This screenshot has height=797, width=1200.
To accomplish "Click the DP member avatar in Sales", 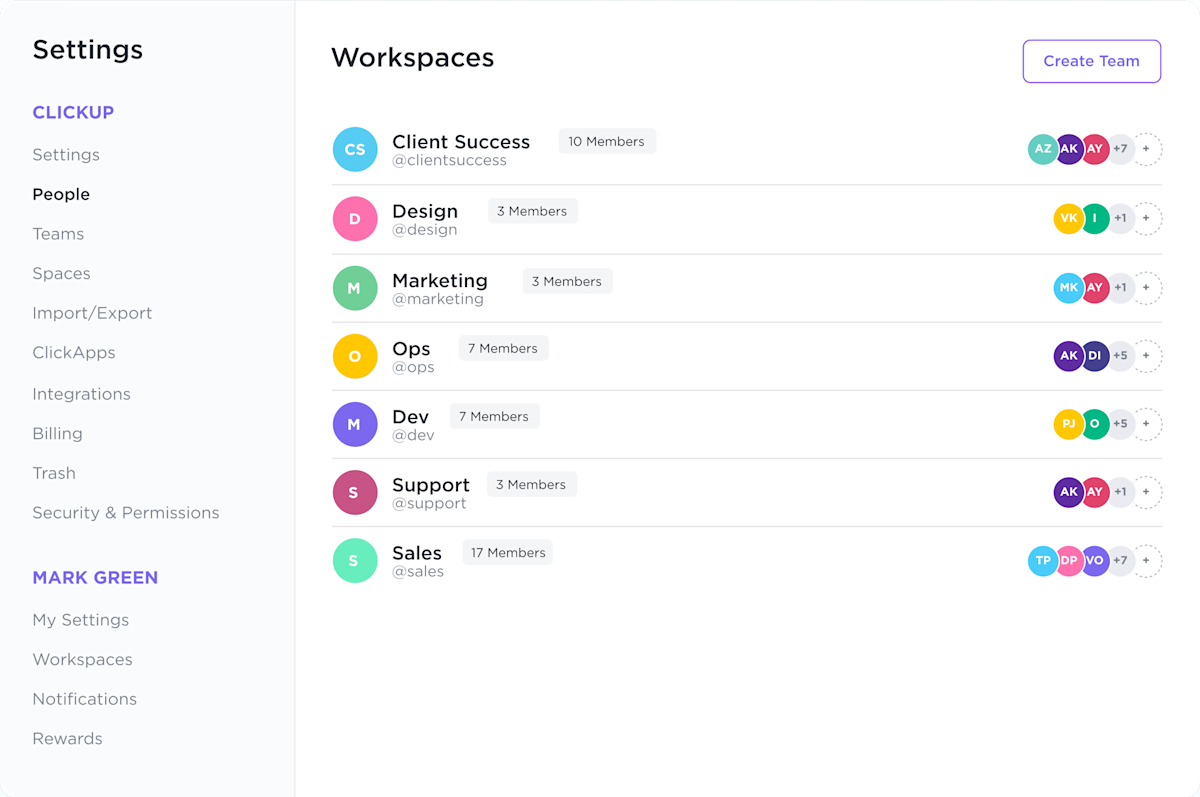I will pyautogui.click(x=1069, y=561).
